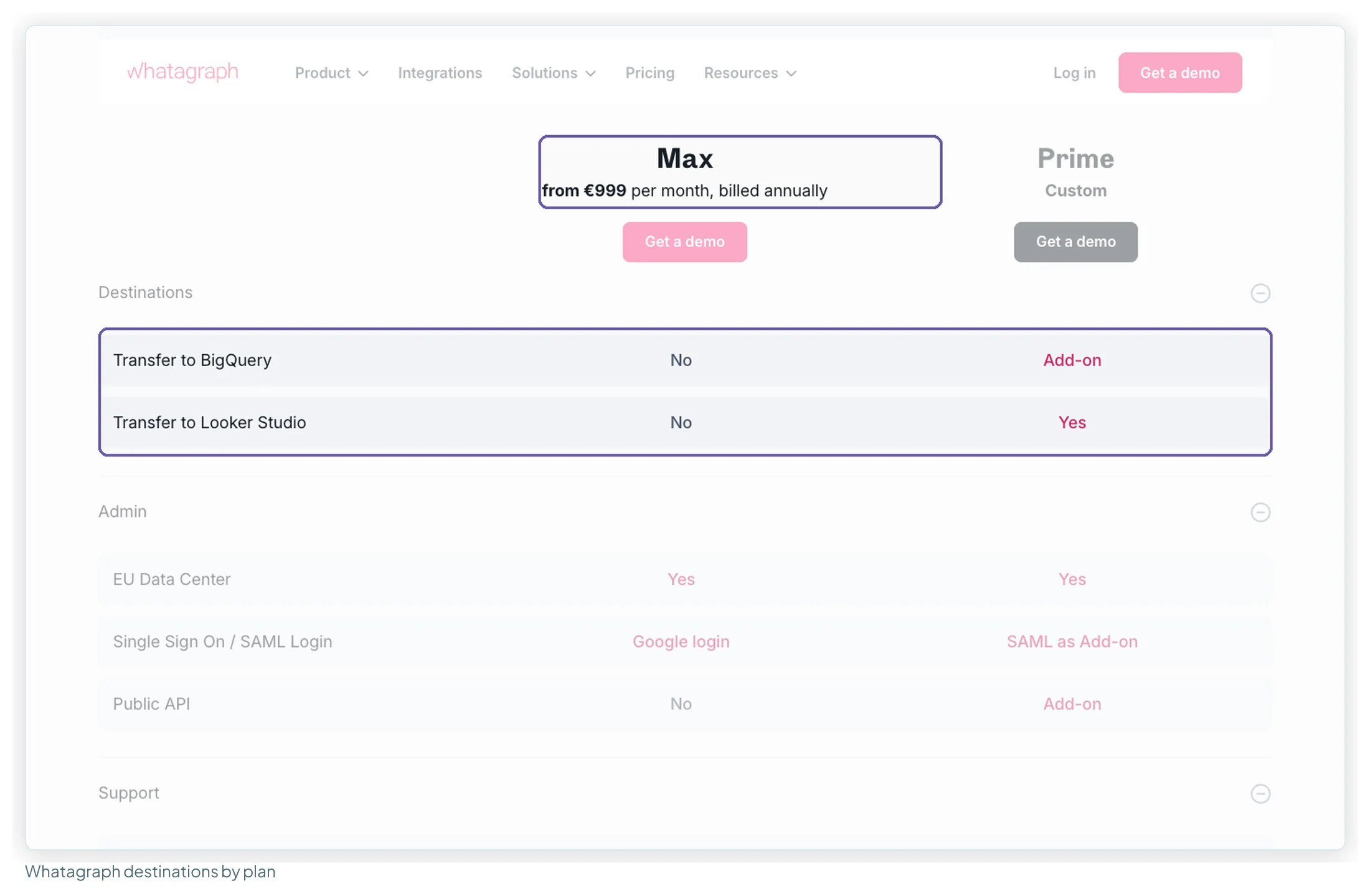
Task: Click No in the Public API row
Action: (681, 704)
